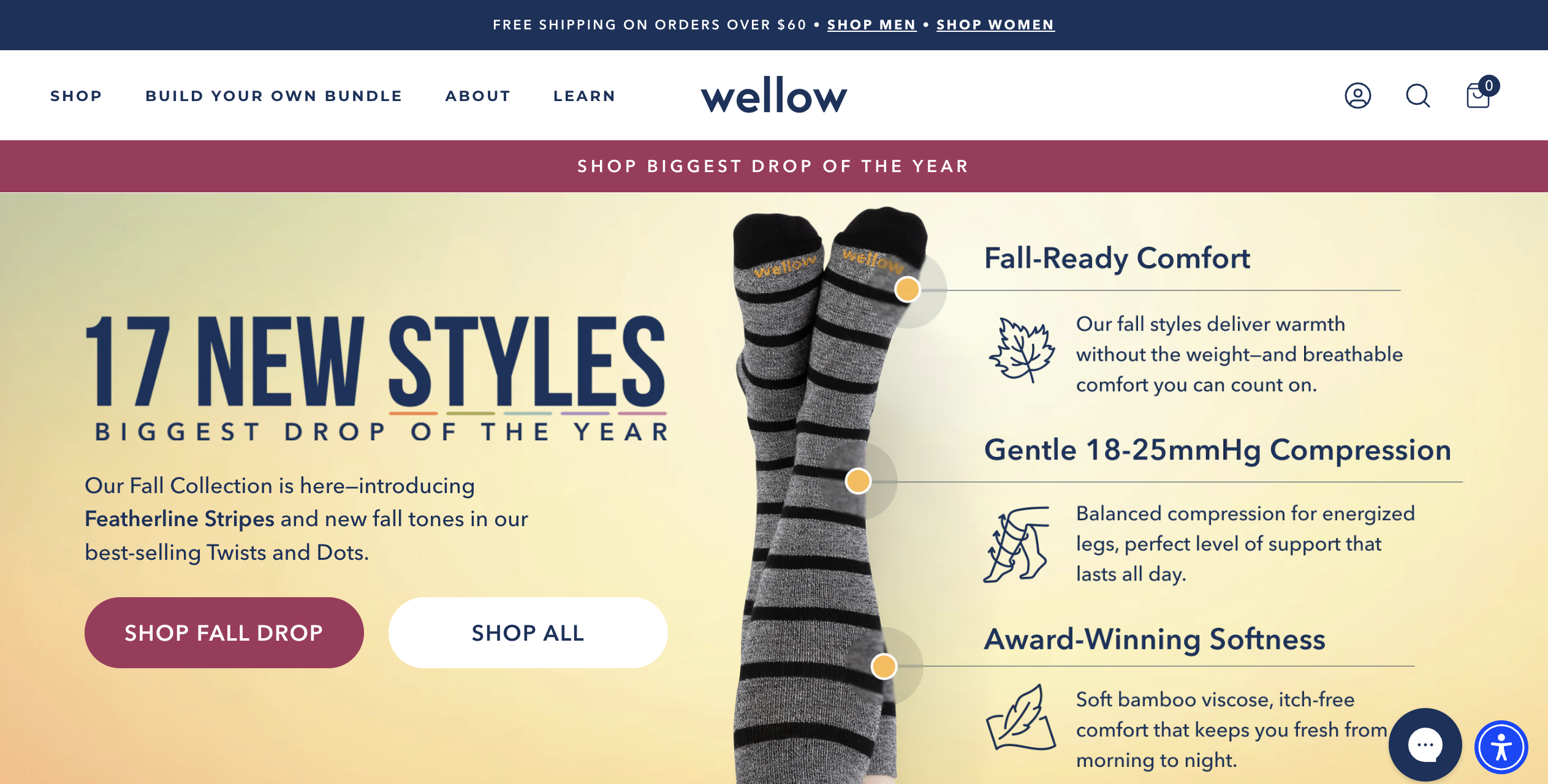Click the Shop All button
The height and width of the screenshot is (784, 1548).
[x=528, y=633]
